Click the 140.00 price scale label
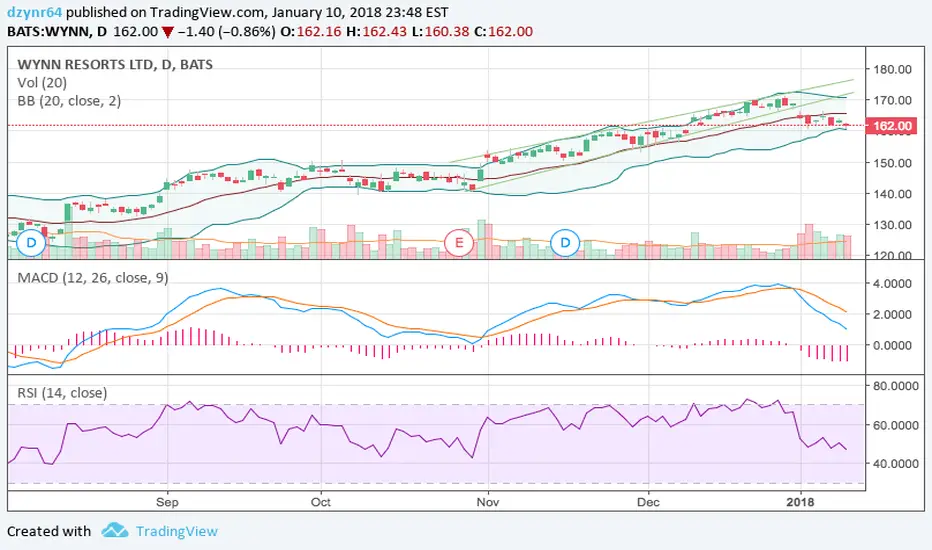 [x=893, y=193]
